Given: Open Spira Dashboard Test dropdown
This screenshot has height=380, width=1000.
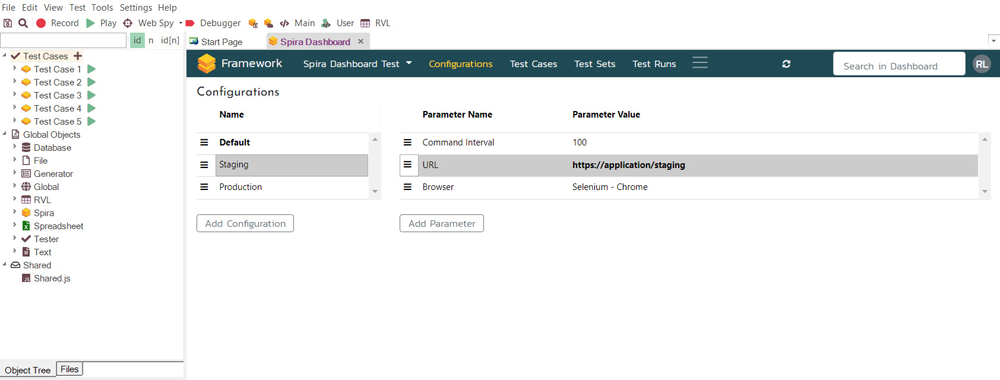Looking at the screenshot, I should (358, 64).
